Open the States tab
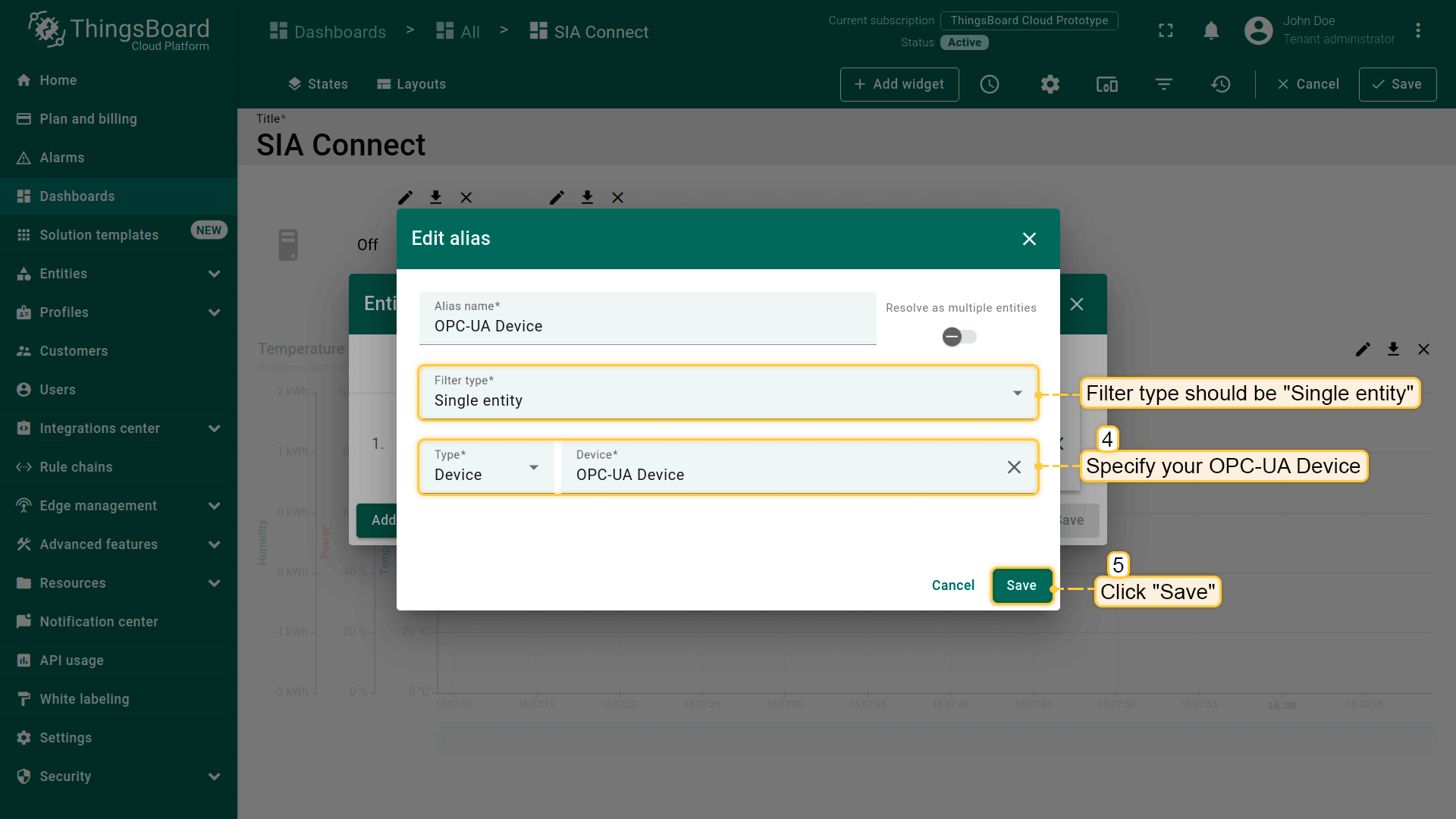The height and width of the screenshot is (819, 1456). coord(318,84)
